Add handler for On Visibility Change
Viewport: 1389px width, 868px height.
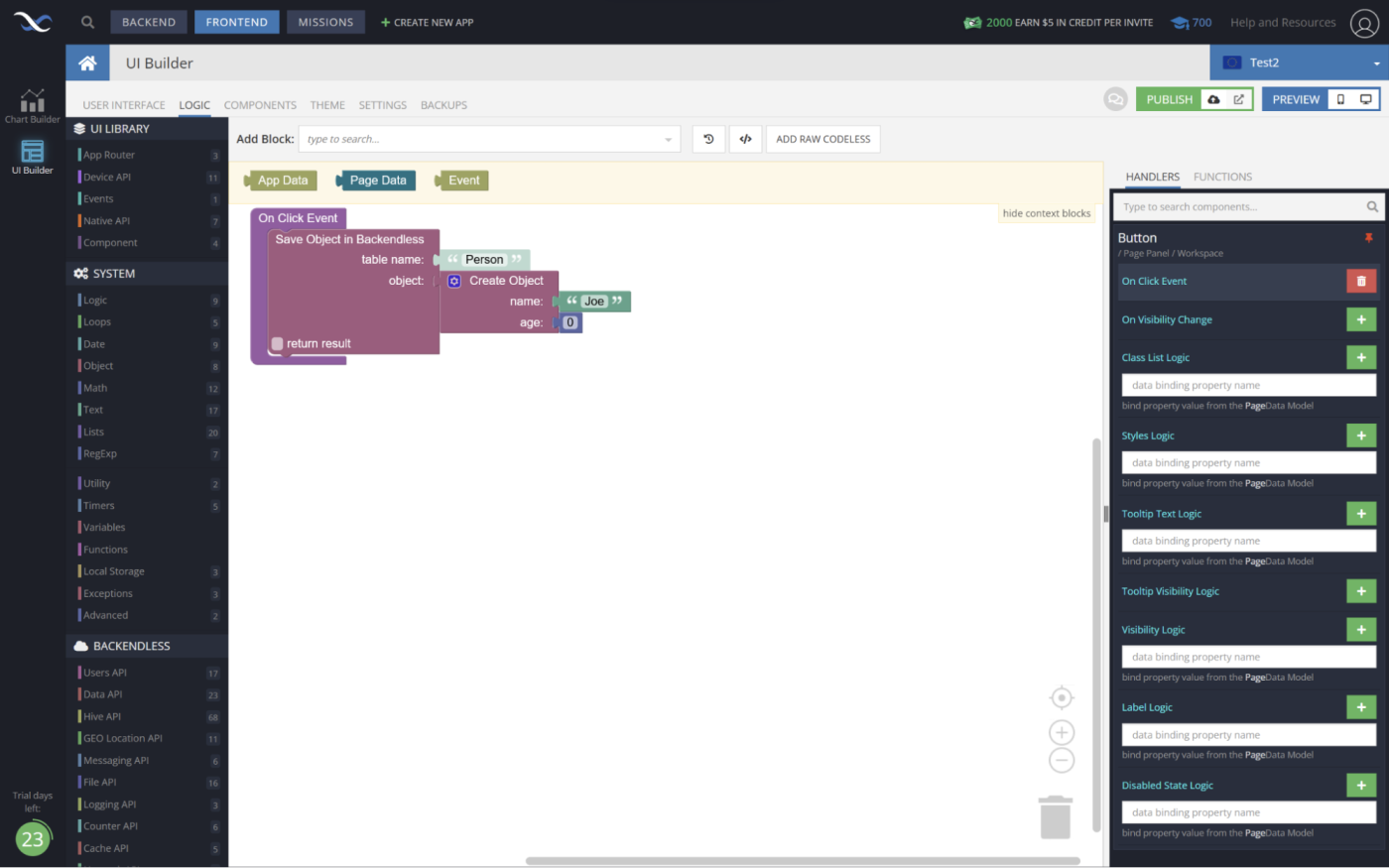[x=1360, y=319]
